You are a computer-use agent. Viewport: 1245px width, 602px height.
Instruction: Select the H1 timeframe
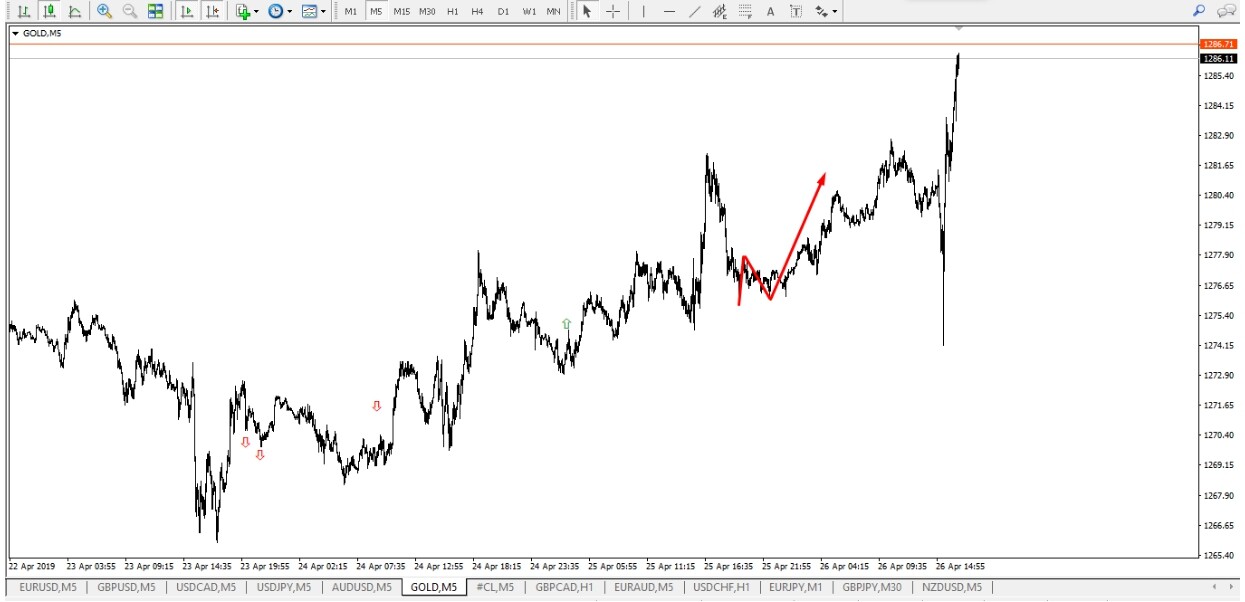[x=453, y=11]
